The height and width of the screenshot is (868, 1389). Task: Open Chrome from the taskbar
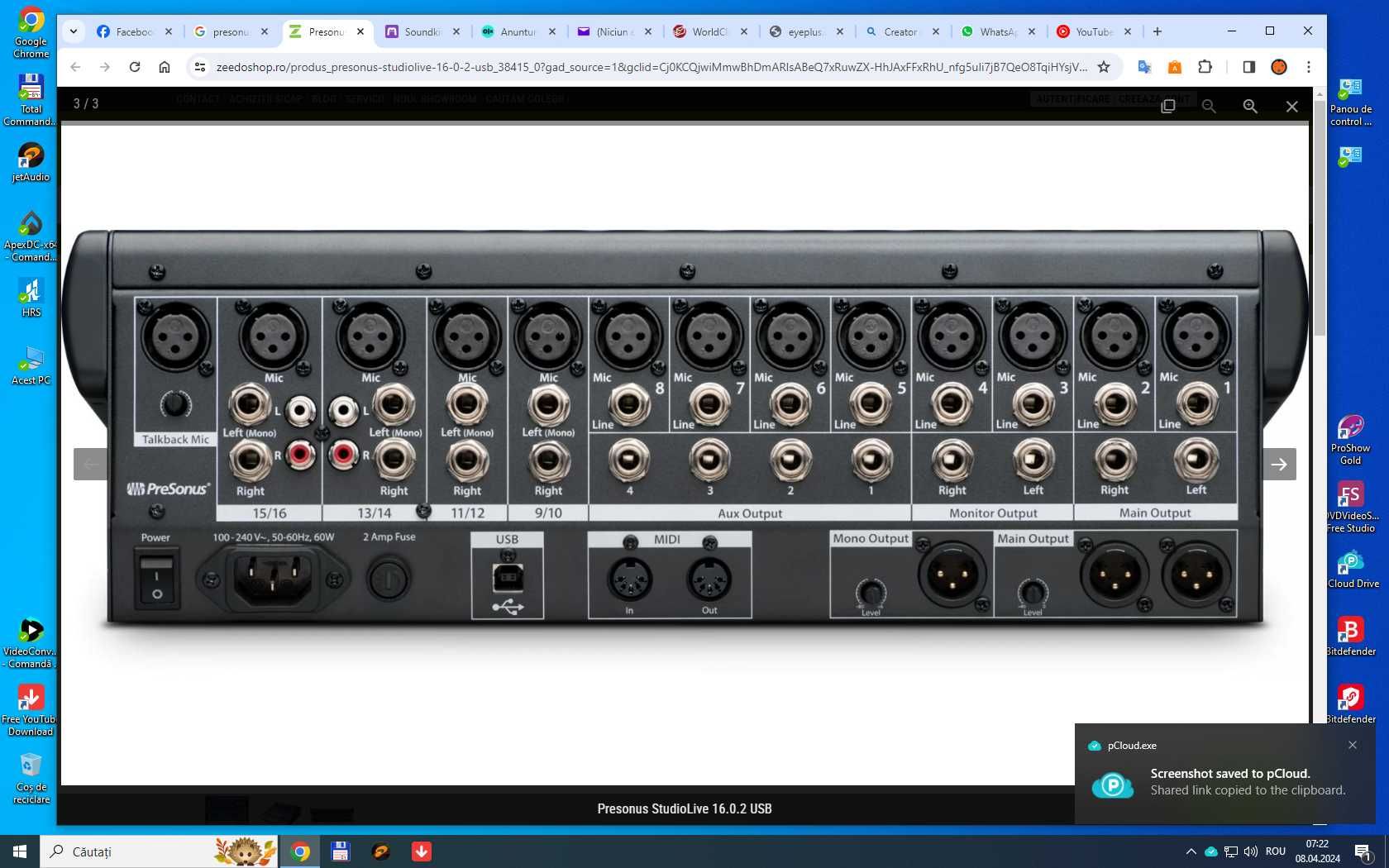click(300, 851)
